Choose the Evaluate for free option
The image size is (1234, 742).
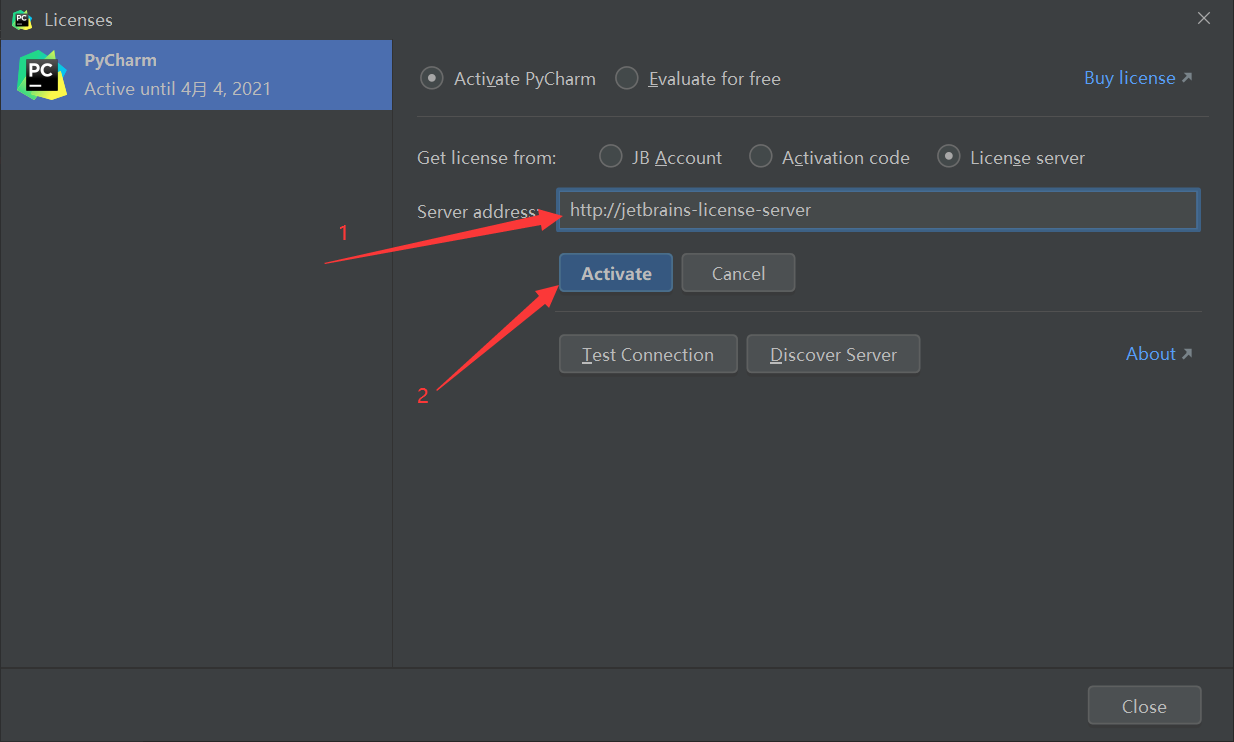(627, 78)
